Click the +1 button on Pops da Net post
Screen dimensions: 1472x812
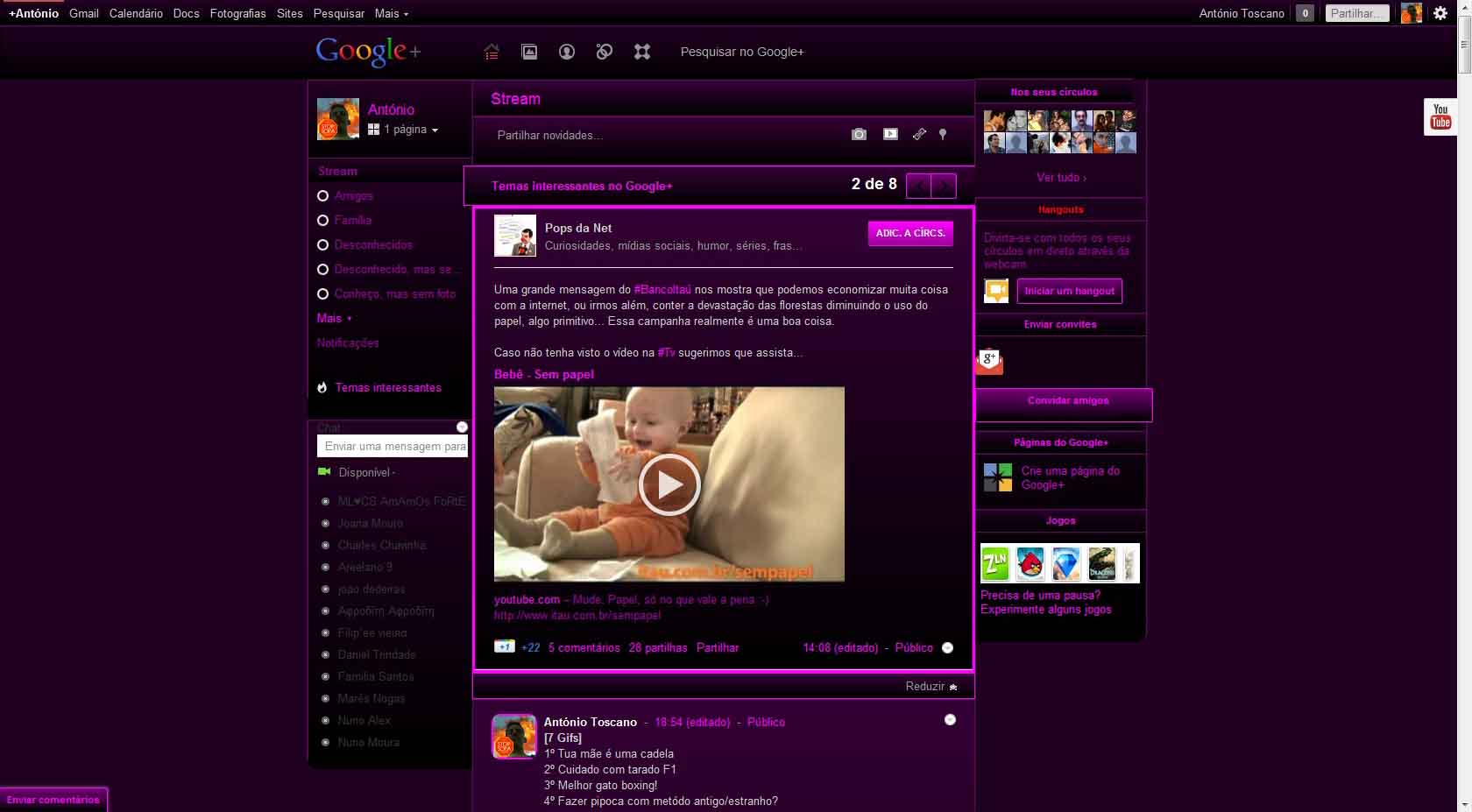pos(504,647)
